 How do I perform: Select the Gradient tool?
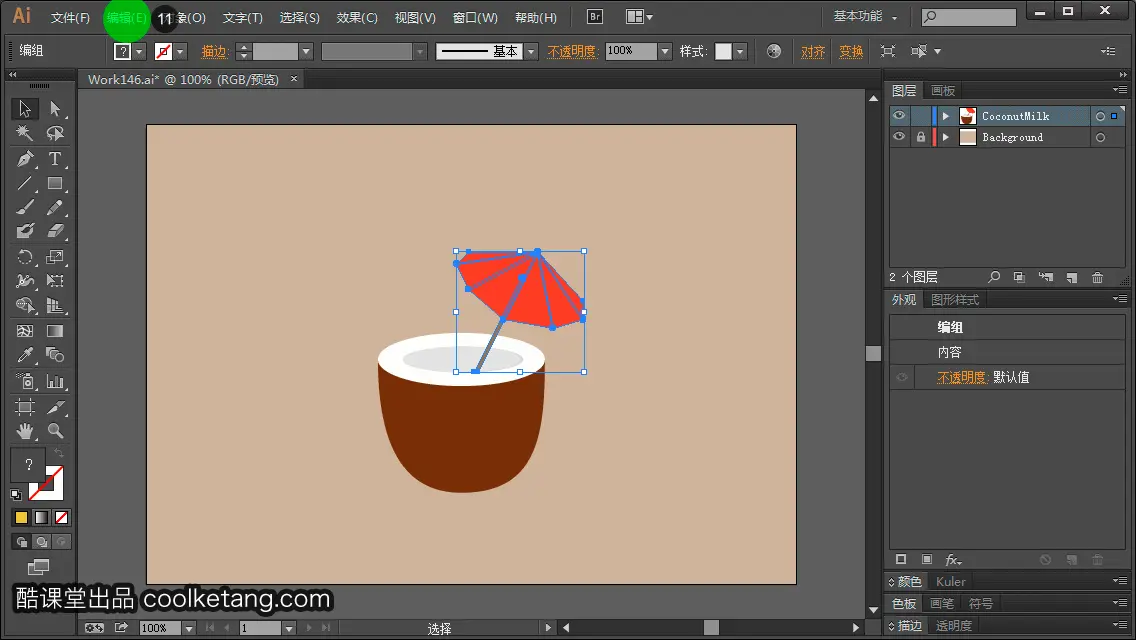pos(55,331)
